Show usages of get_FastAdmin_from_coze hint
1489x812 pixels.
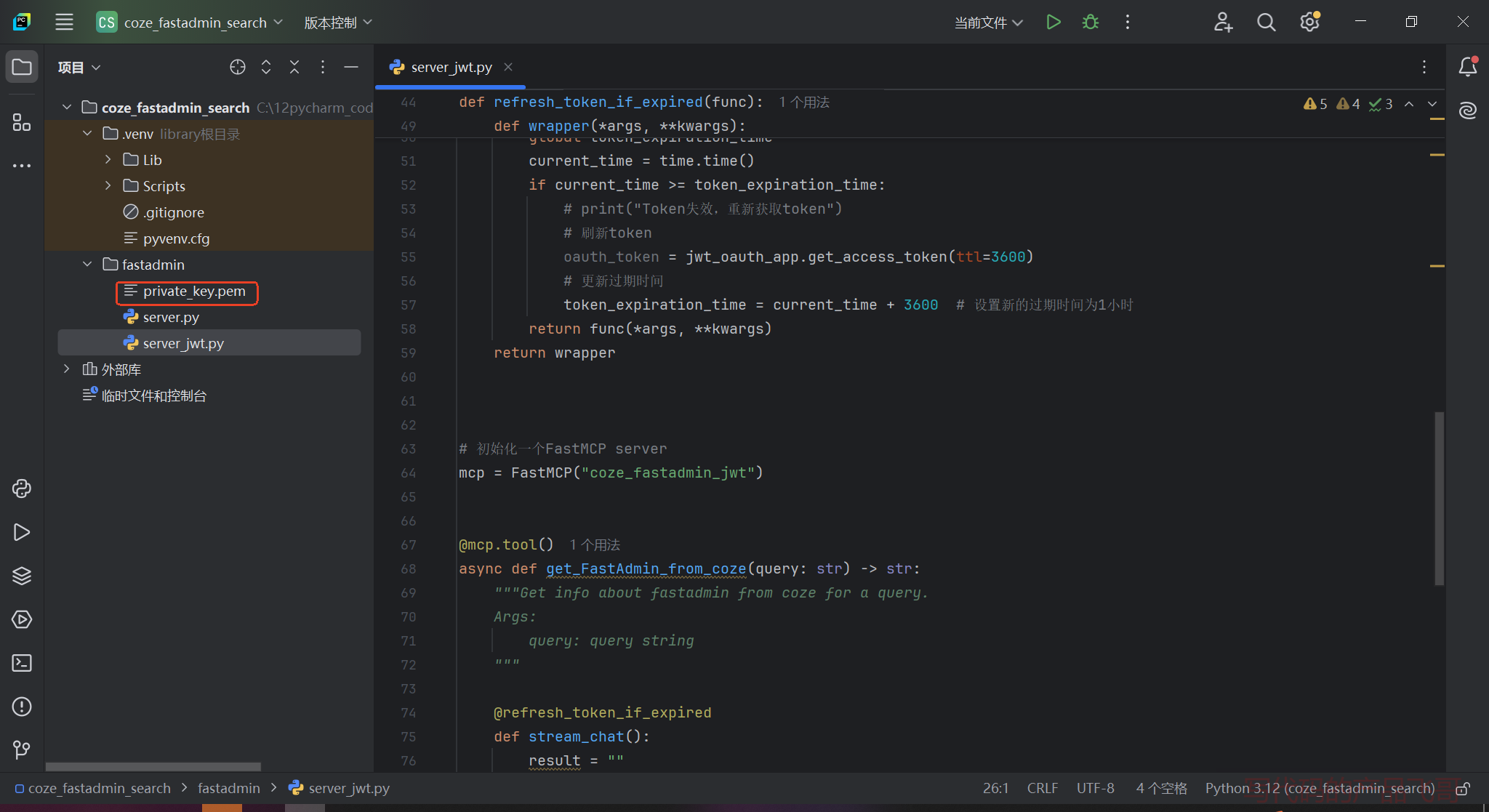tap(595, 544)
